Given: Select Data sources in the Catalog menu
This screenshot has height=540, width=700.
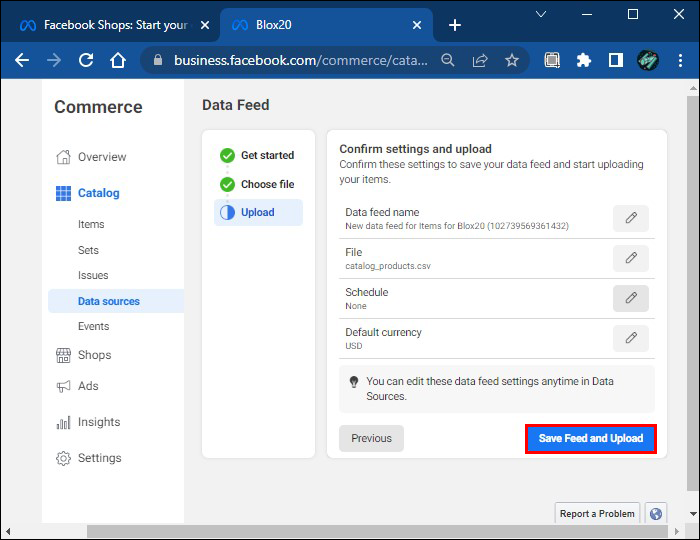Looking at the screenshot, I should (x=109, y=301).
